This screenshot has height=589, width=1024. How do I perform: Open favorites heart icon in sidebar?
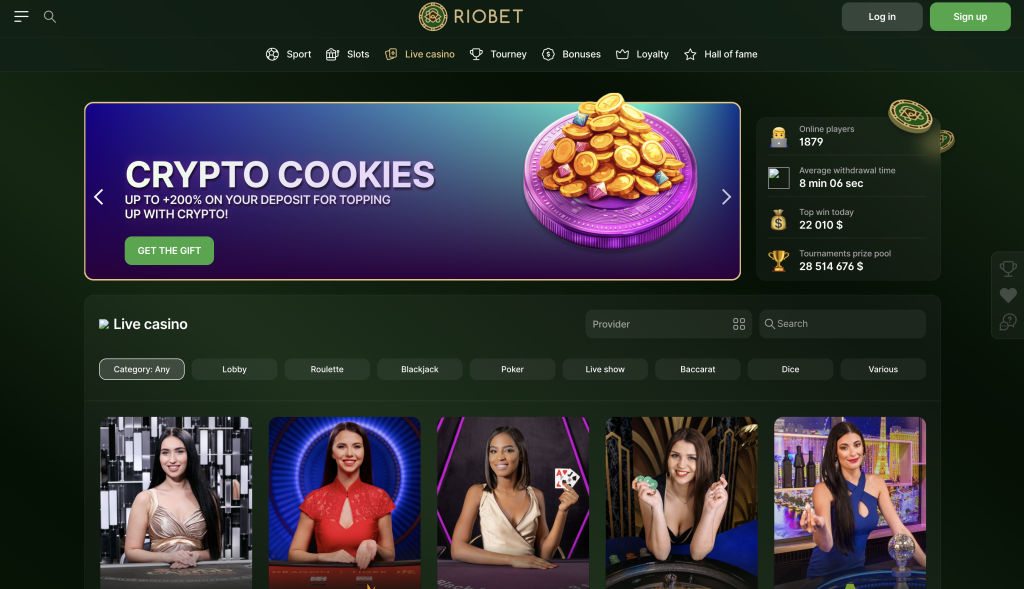(x=1008, y=295)
